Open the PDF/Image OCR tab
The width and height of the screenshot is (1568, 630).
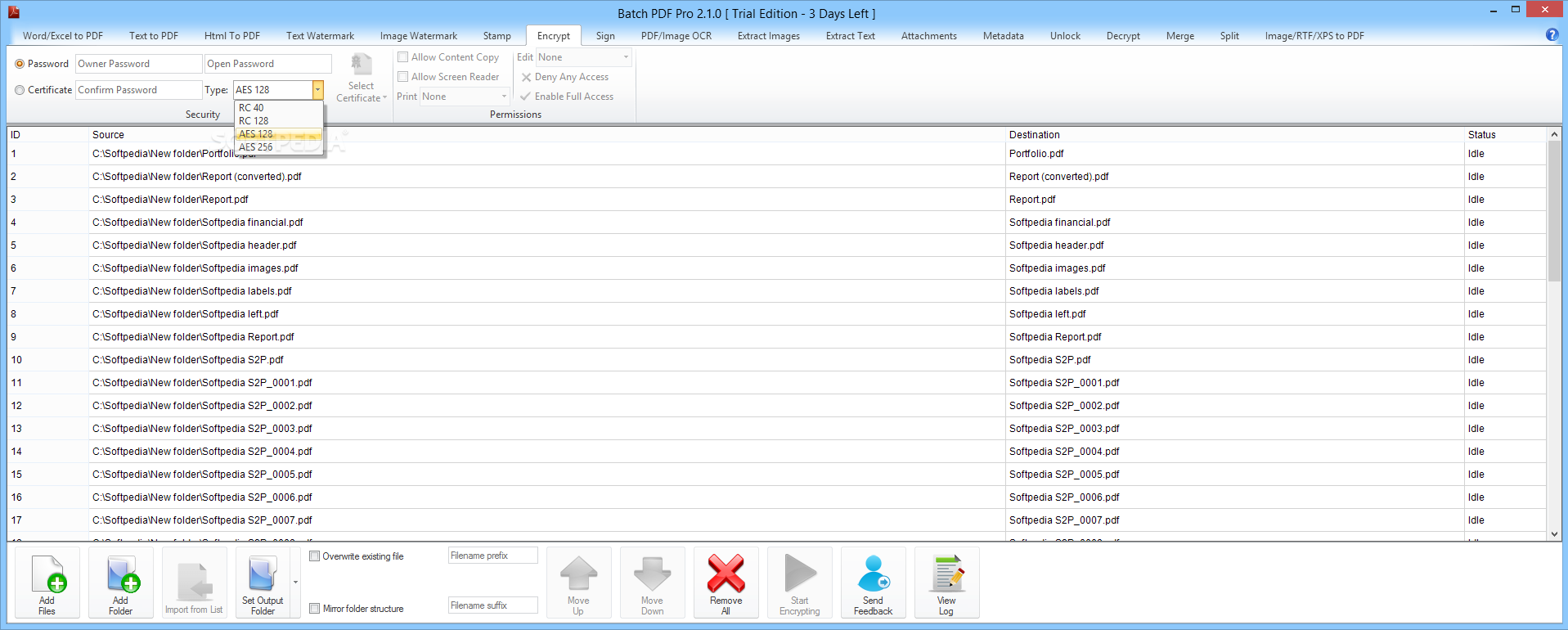coord(676,36)
